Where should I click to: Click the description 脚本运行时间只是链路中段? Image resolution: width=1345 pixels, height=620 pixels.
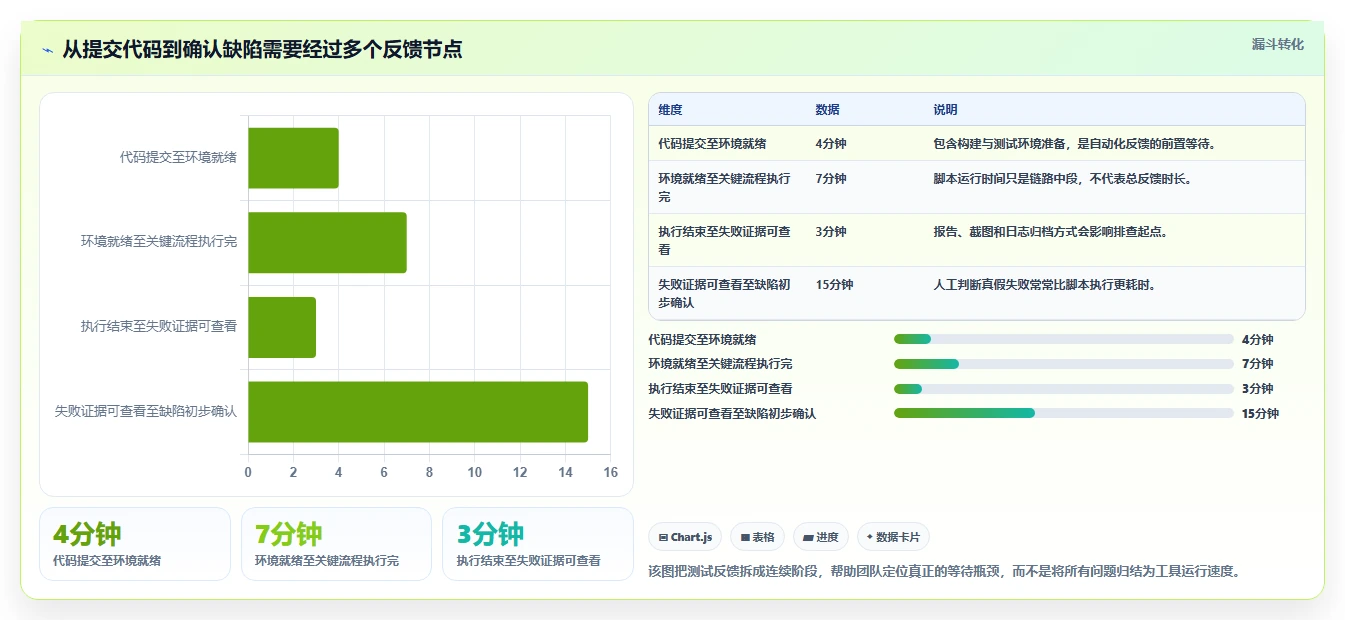(1062, 179)
